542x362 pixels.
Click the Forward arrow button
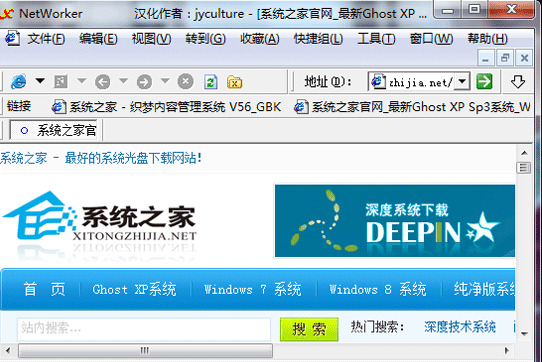(144, 82)
